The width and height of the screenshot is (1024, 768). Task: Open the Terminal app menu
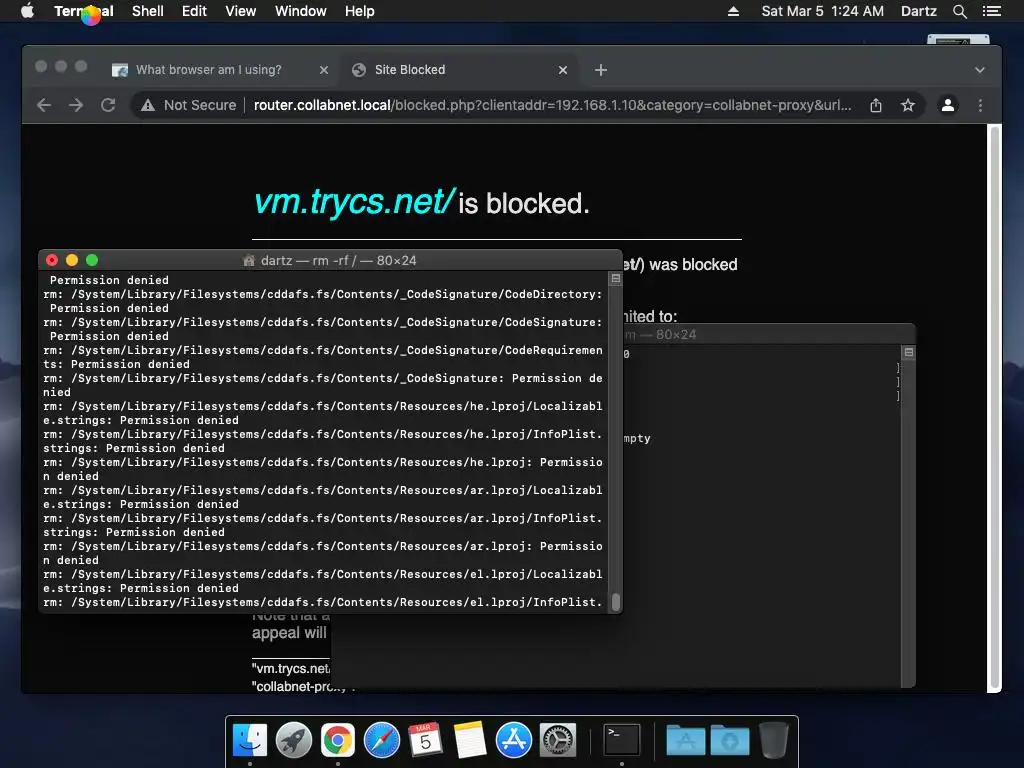tap(84, 11)
